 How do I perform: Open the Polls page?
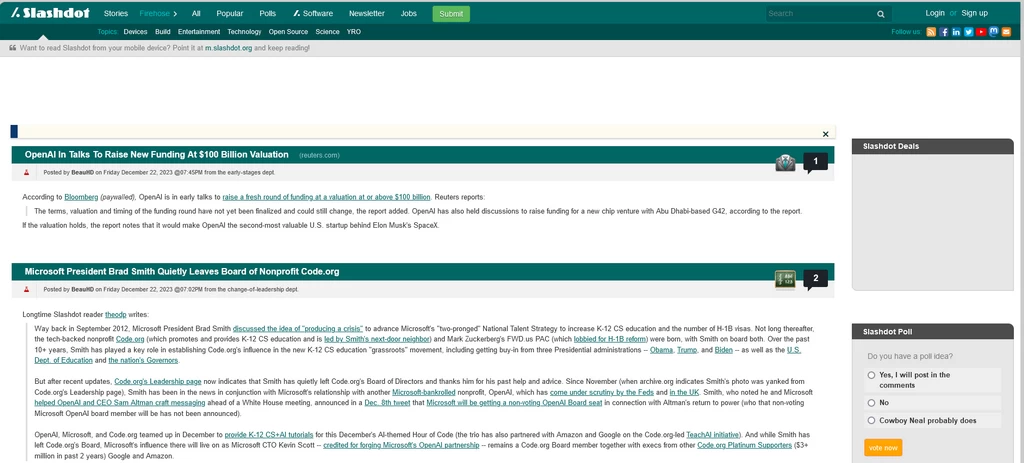(x=267, y=13)
